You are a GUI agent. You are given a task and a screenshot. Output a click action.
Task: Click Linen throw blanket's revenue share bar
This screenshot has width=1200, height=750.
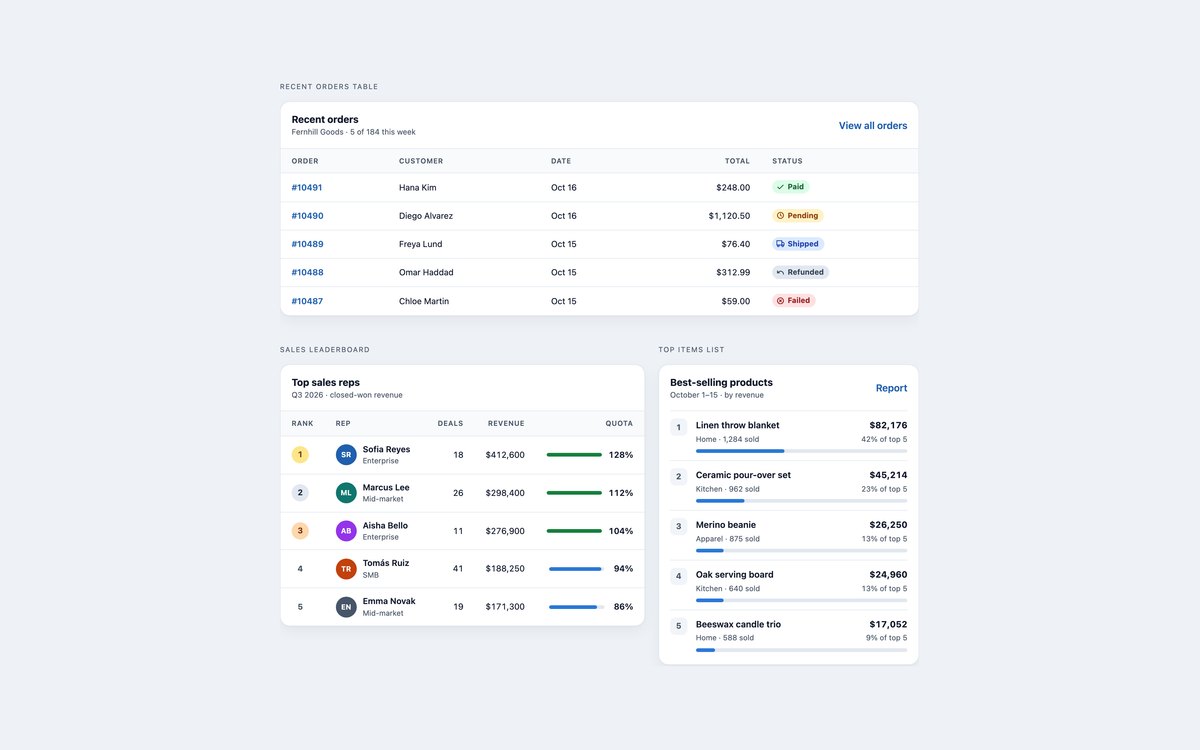click(x=802, y=451)
